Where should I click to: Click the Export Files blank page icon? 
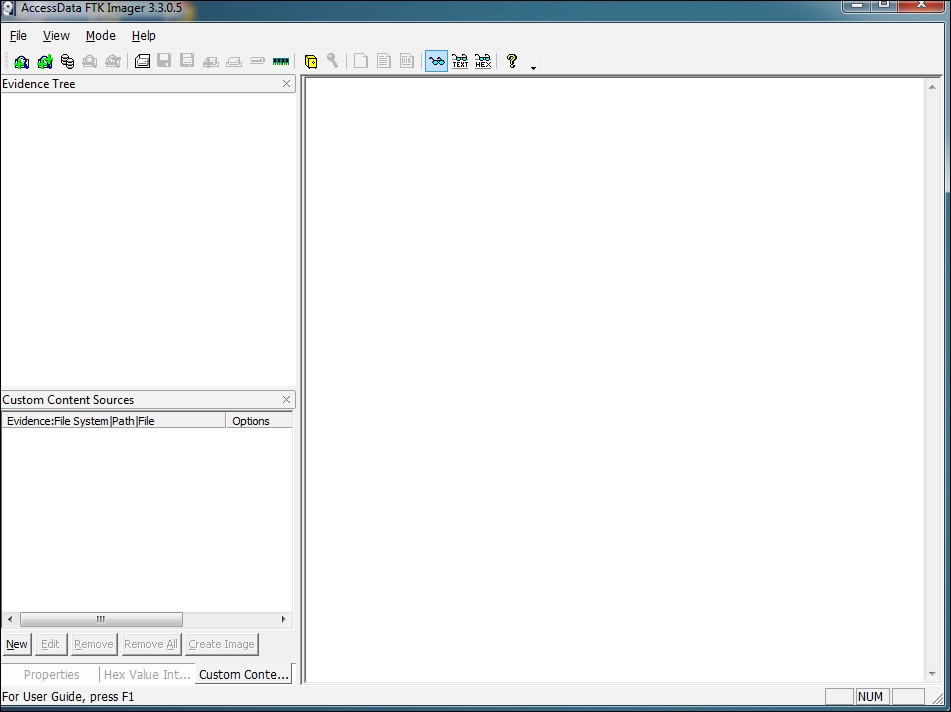(361, 61)
